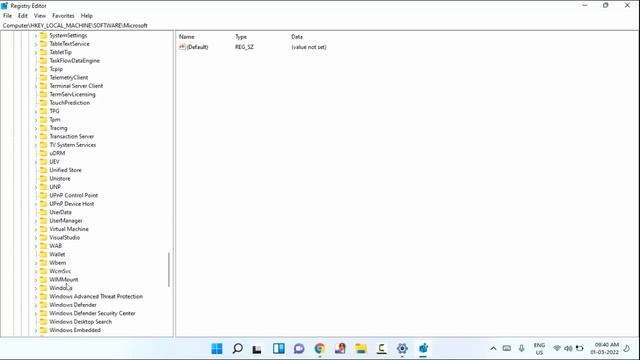Expand the Windows Advanced Threat Protection key
This screenshot has height=360, width=640.
click(x=36, y=297)
